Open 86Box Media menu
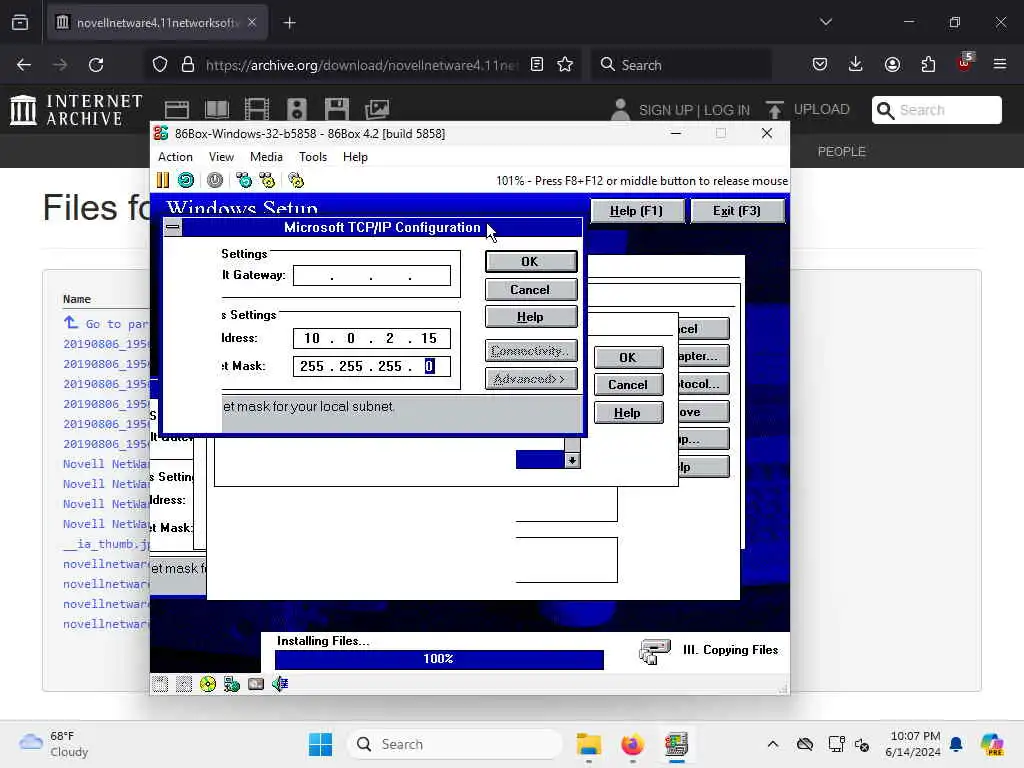Screen dimensions: 1024x768 click(x=266, y=157)
